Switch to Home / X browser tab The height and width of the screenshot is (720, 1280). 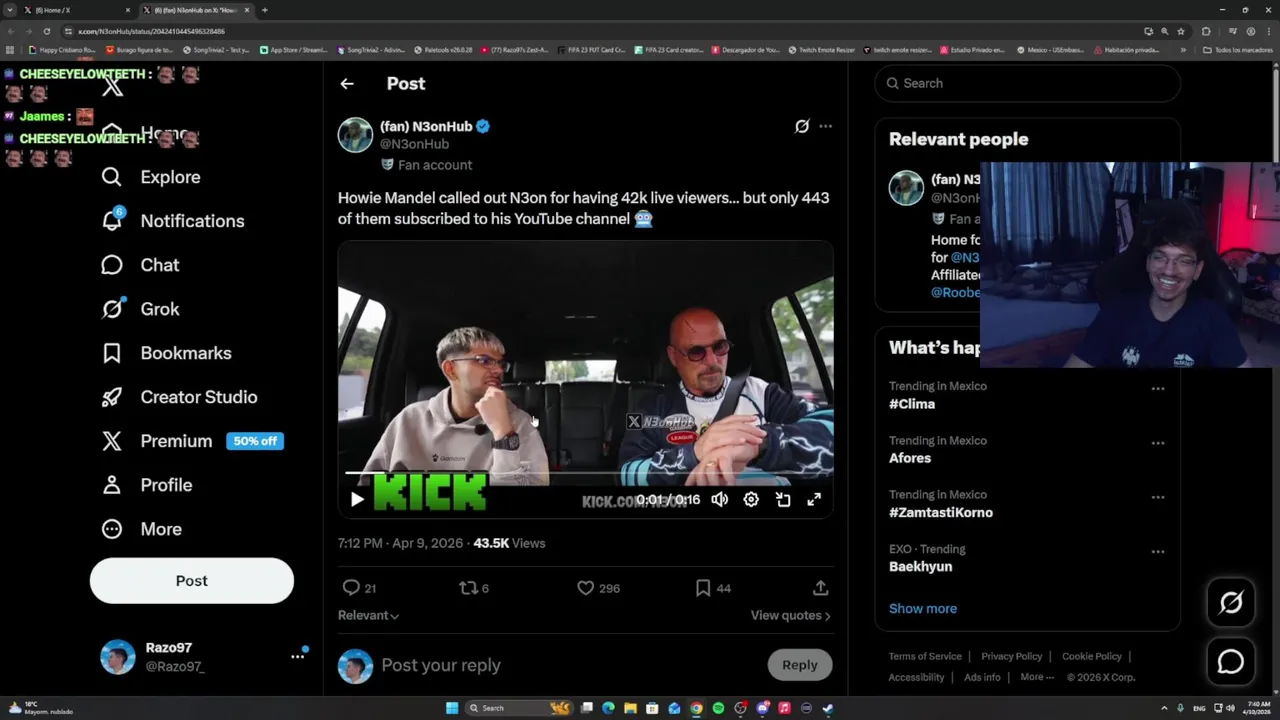(78, 10)
